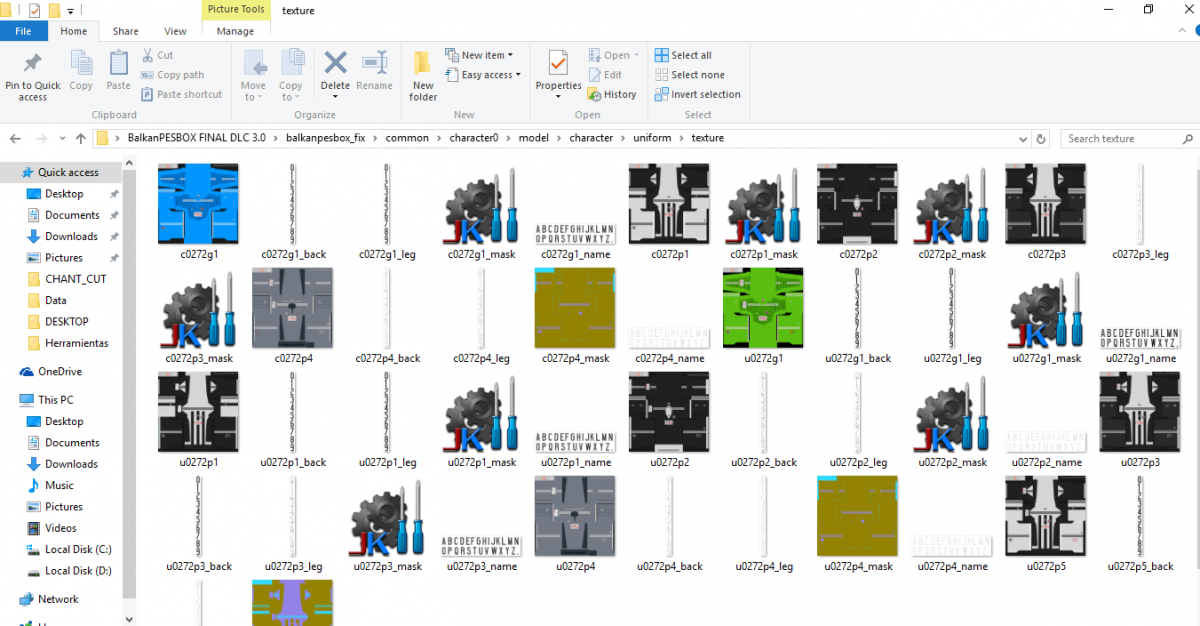
Task: Open Videos folder under This PC
Action: click(61, 528)
